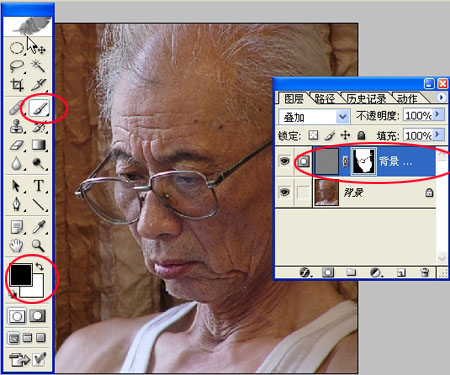Expand the 填充 fill slider arrow

(x=438, y=134)
